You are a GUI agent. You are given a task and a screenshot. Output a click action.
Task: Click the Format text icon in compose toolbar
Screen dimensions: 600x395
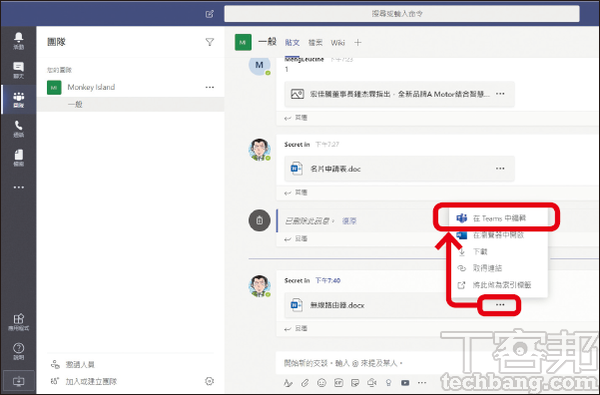coord(288,383)
